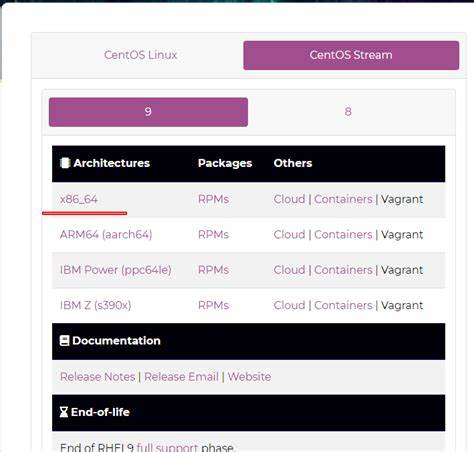The image size is (474, 452).
Task: Open the x86_64 download link
Action: [79, 199]
